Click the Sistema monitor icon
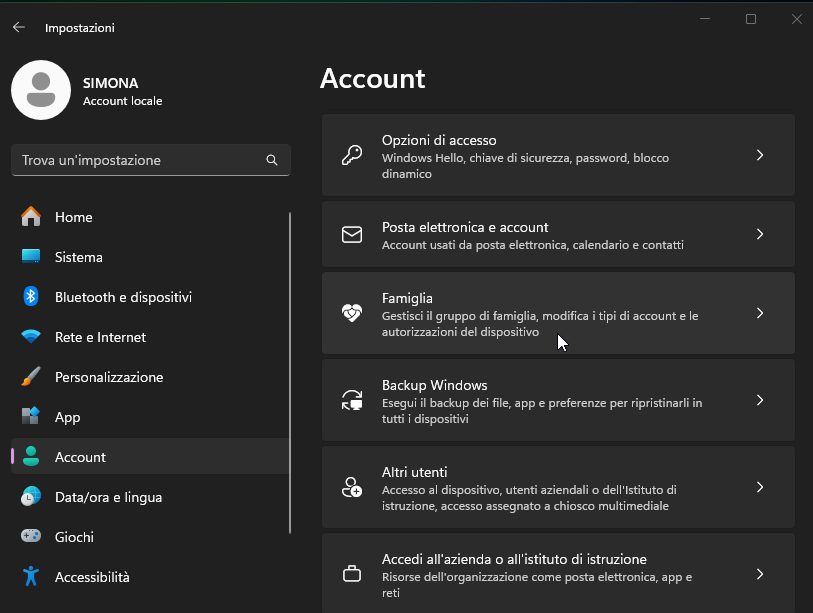The height and width of the screenshot is (613, 813). 31,257
